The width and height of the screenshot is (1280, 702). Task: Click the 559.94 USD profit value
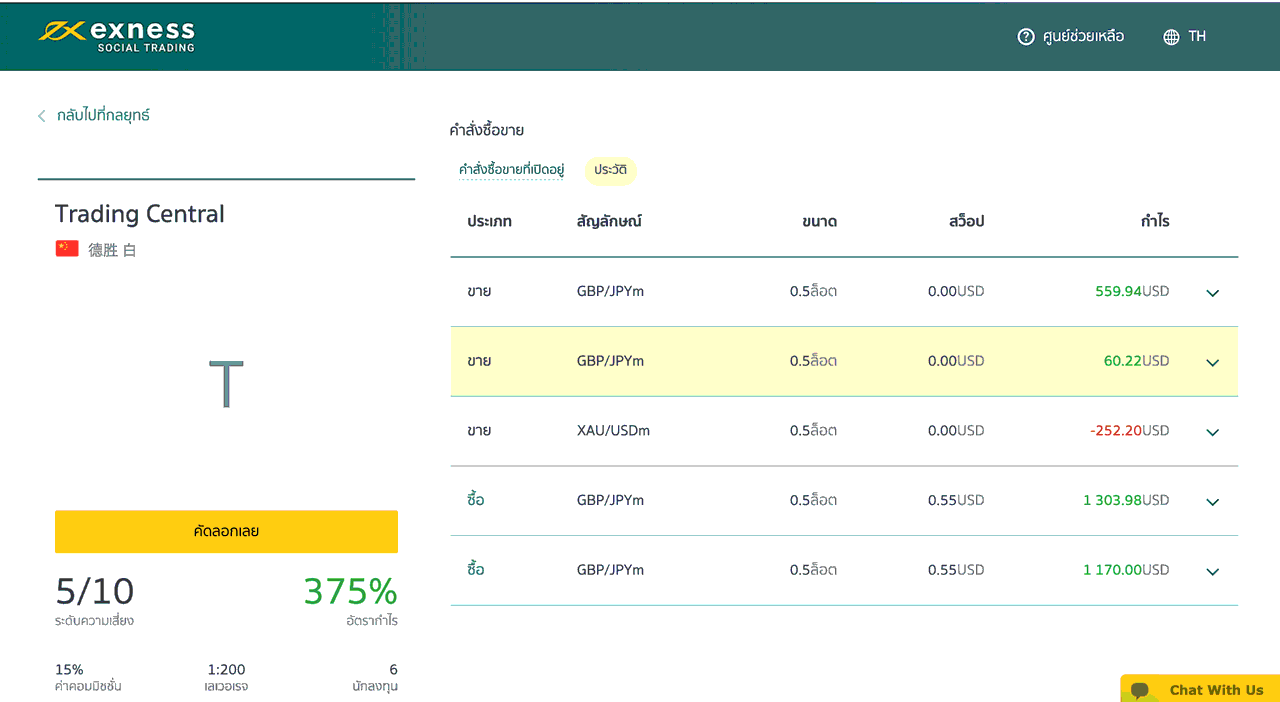point(1132,292)
